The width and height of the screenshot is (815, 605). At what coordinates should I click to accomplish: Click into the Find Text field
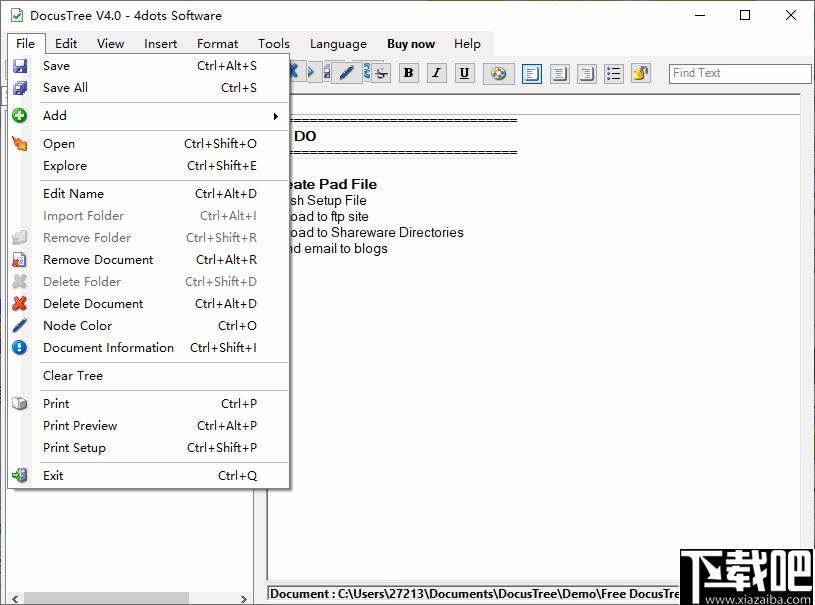pyautogui.click(x=740, y=73)
